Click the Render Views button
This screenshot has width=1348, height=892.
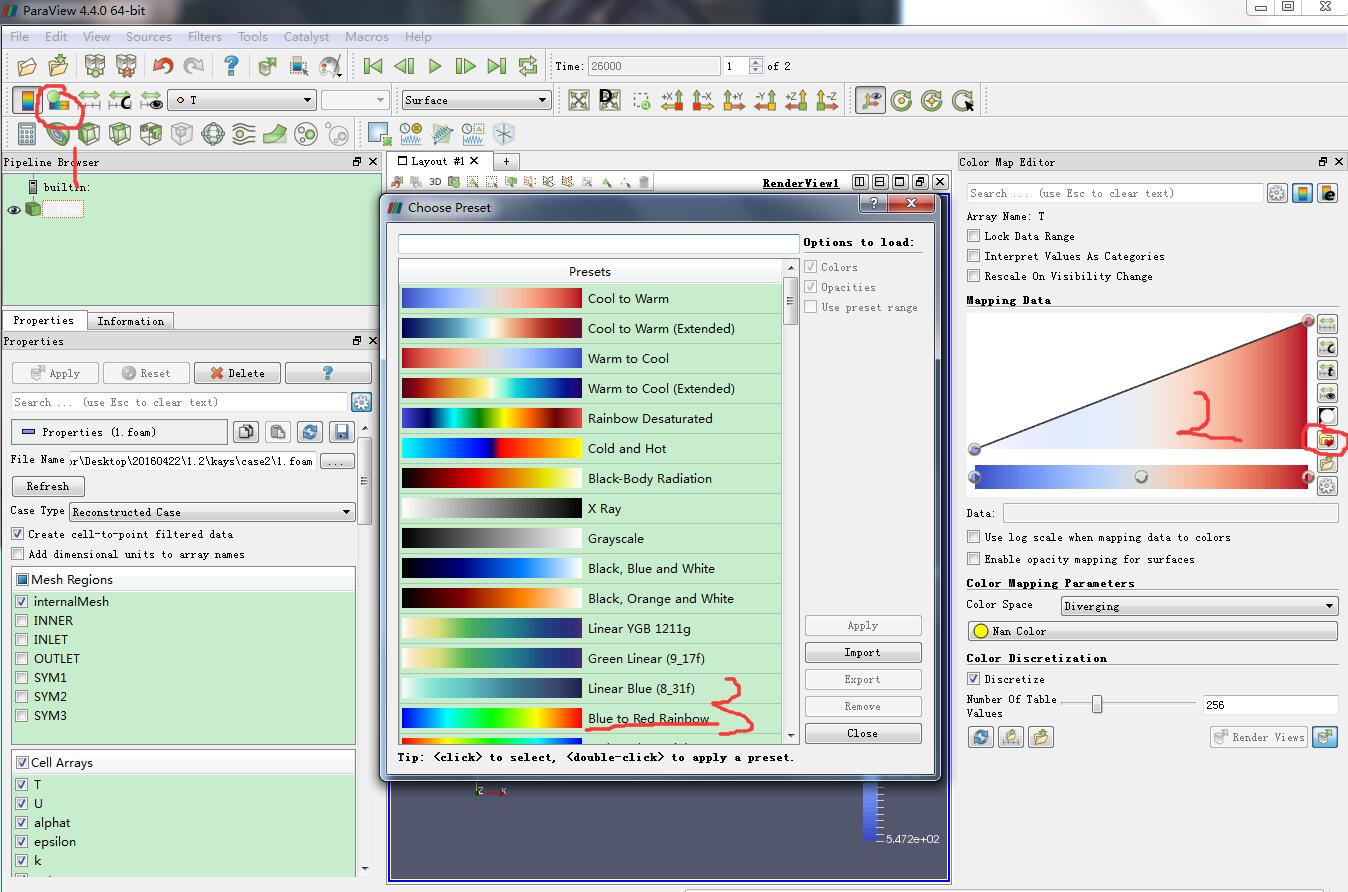click(1259, 737)
